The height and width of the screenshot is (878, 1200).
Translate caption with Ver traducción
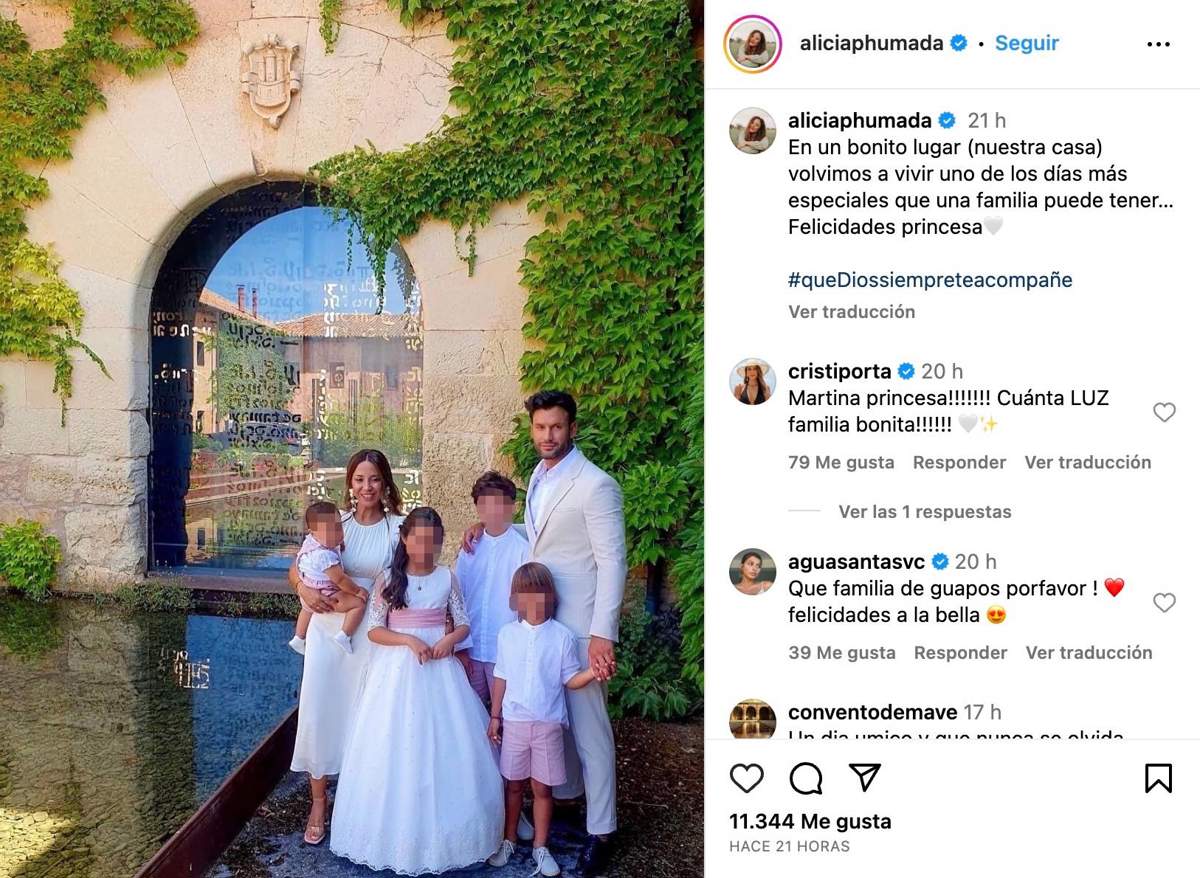[x=851, y=311]
